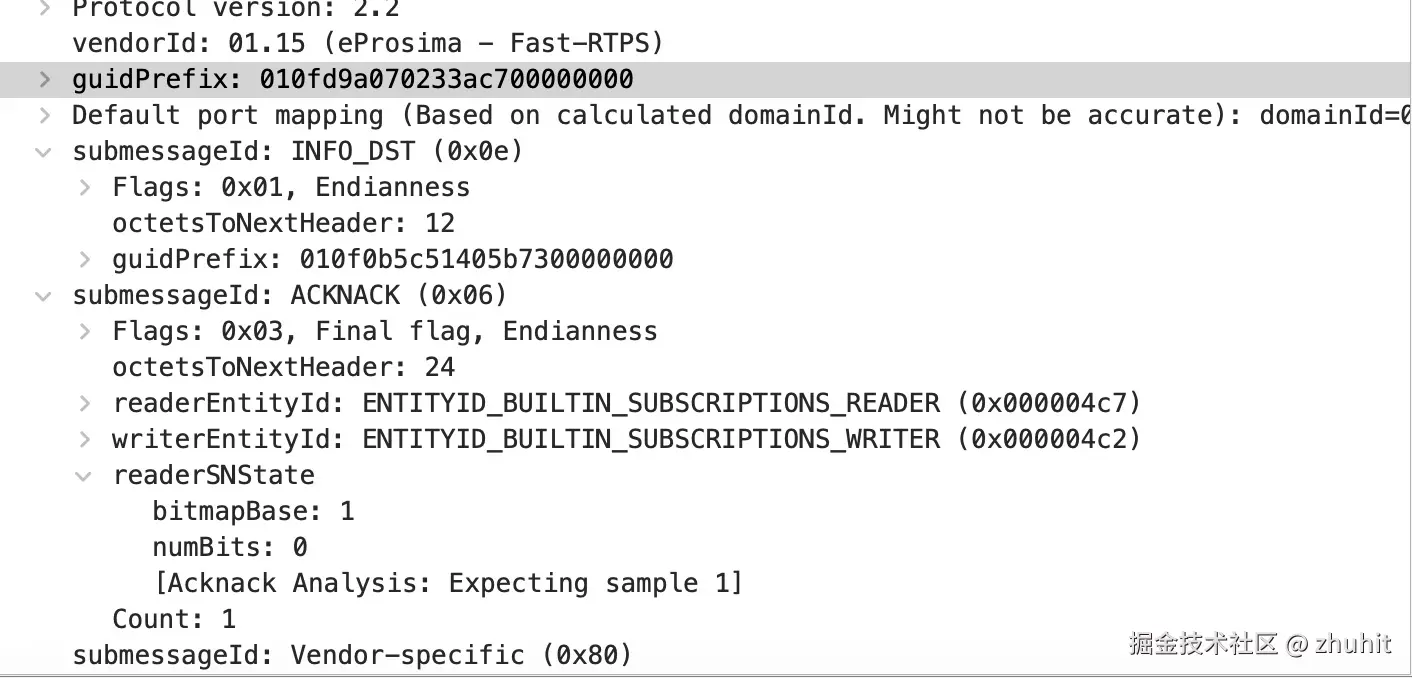Viewport: 1412px width, 678px height.
Task: Select the Vendor-specific (0x80) submessage row
Action: coord(352,655)
